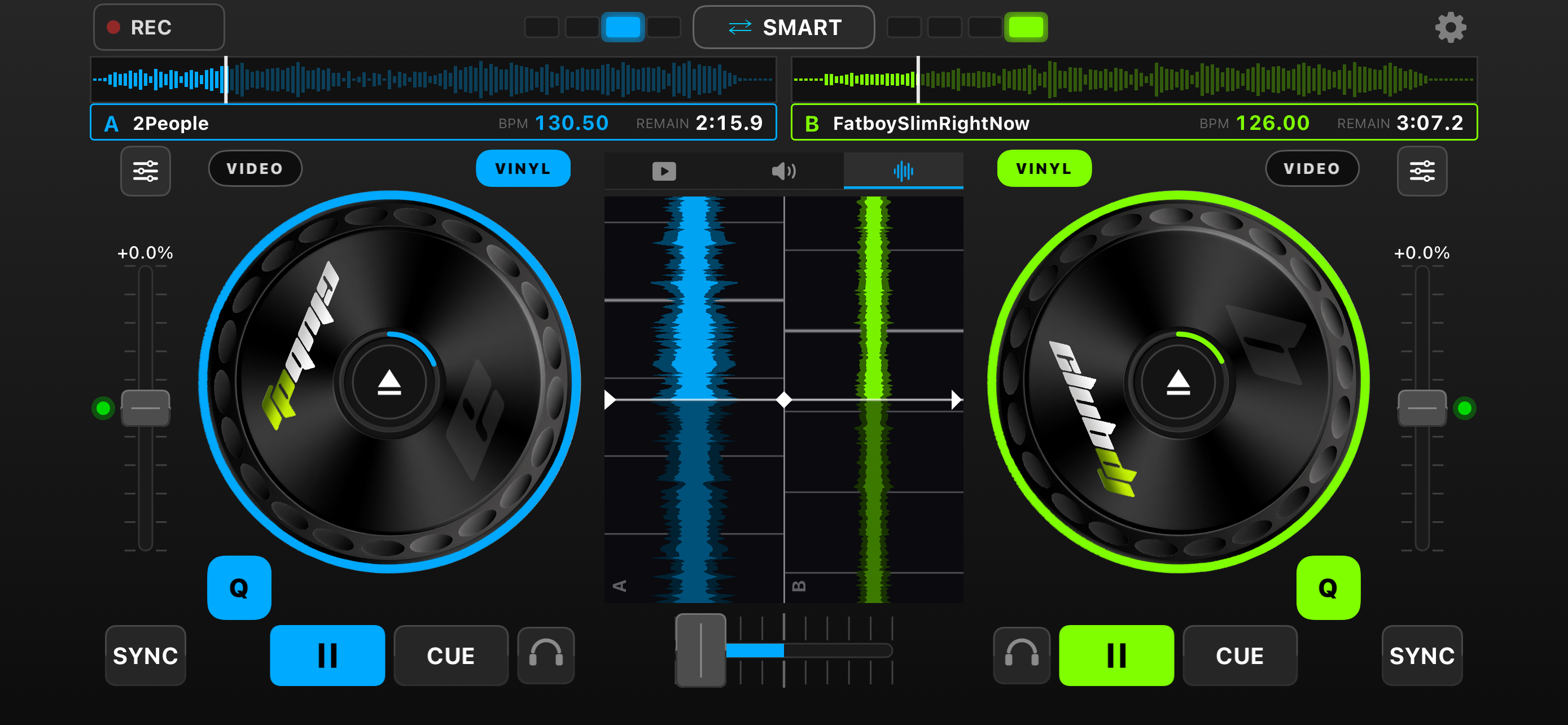1568x725 pixels.
Task: Pause playback on deck A
Action: coord(327,656)
